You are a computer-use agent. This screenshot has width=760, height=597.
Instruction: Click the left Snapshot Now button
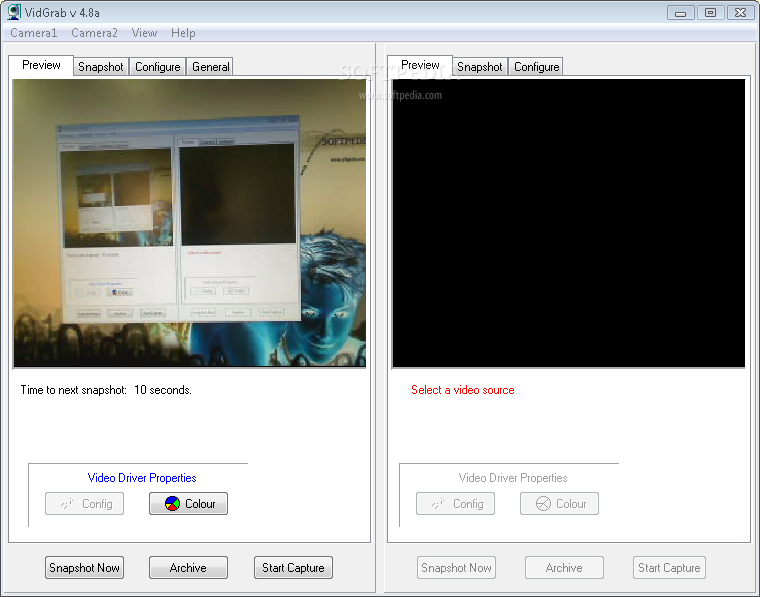click(84, 567)
